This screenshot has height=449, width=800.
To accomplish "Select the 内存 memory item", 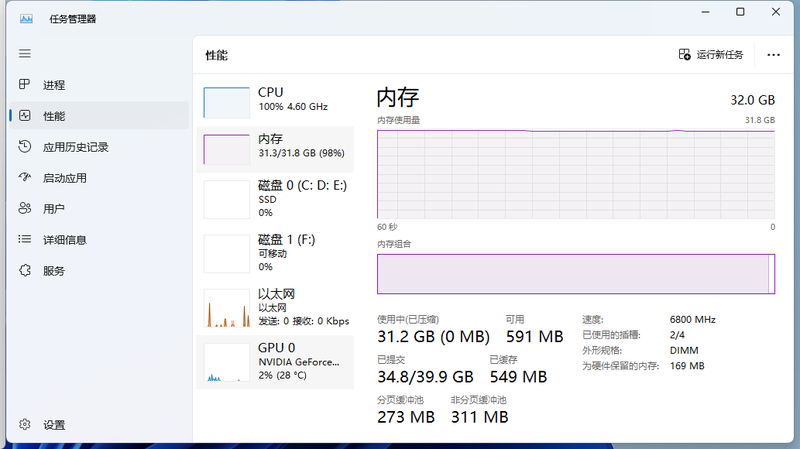I will [x=274, y=149].
